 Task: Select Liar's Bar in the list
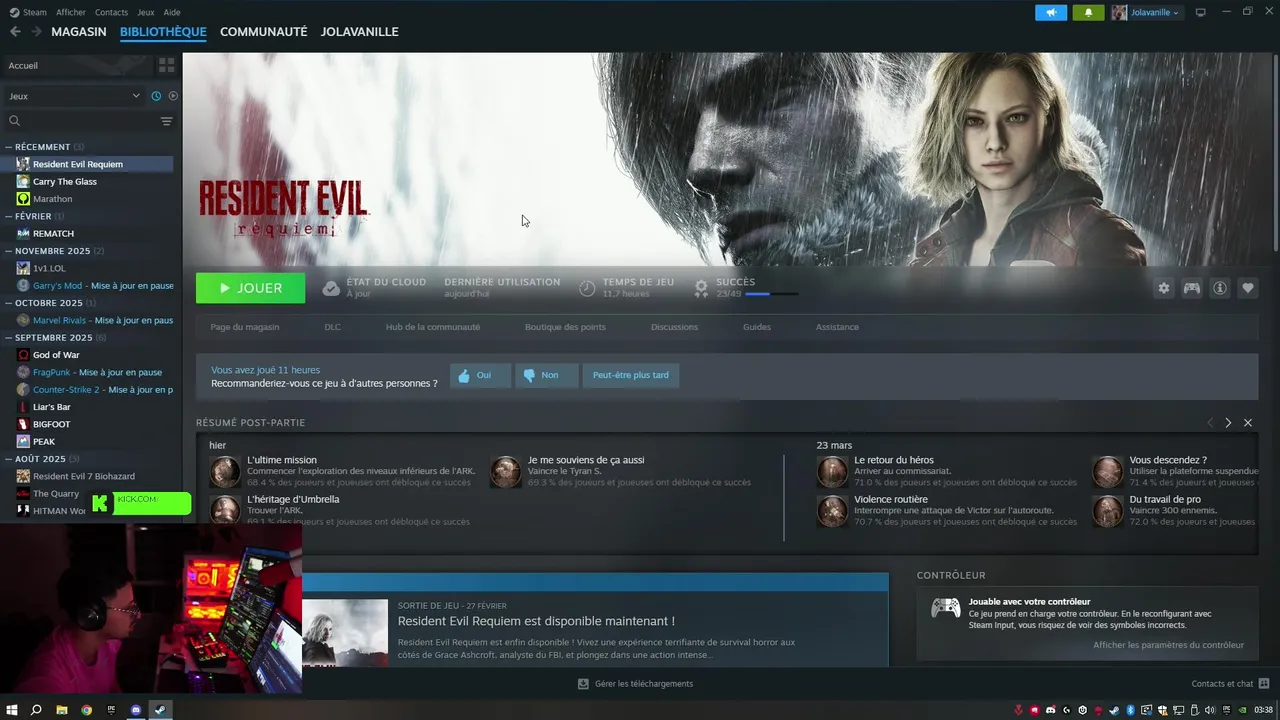[x=52, y=407]
